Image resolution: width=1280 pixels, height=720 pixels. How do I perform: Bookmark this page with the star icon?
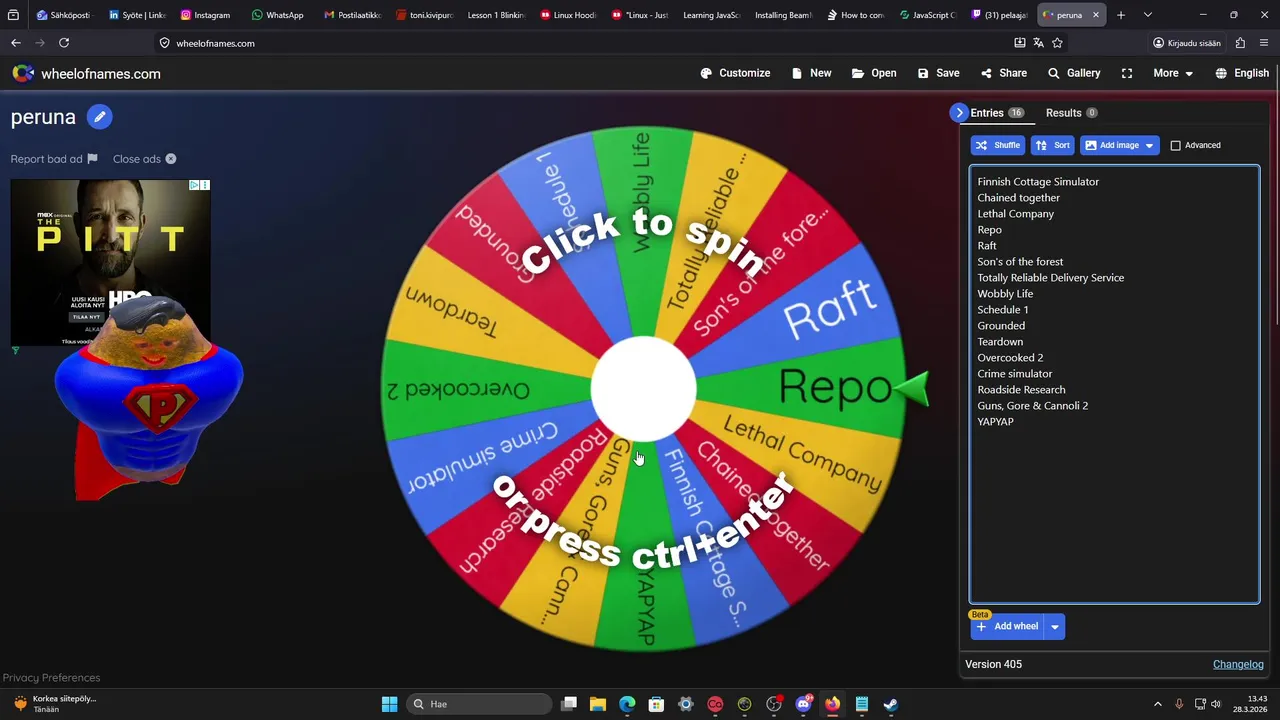[1057, 43]
